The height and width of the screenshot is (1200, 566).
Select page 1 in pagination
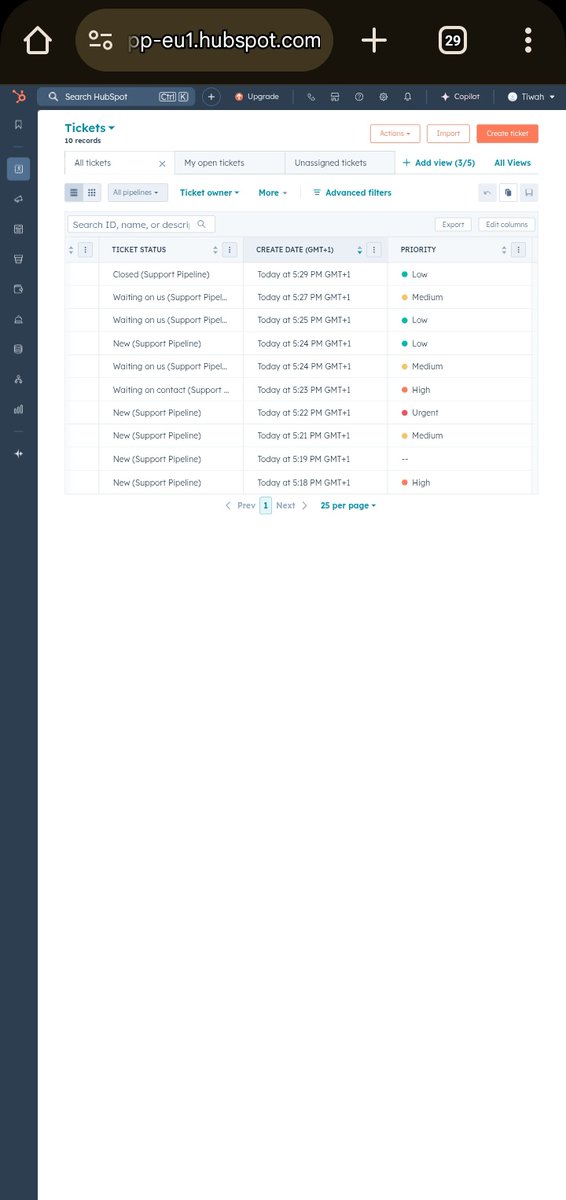(265, 506)
